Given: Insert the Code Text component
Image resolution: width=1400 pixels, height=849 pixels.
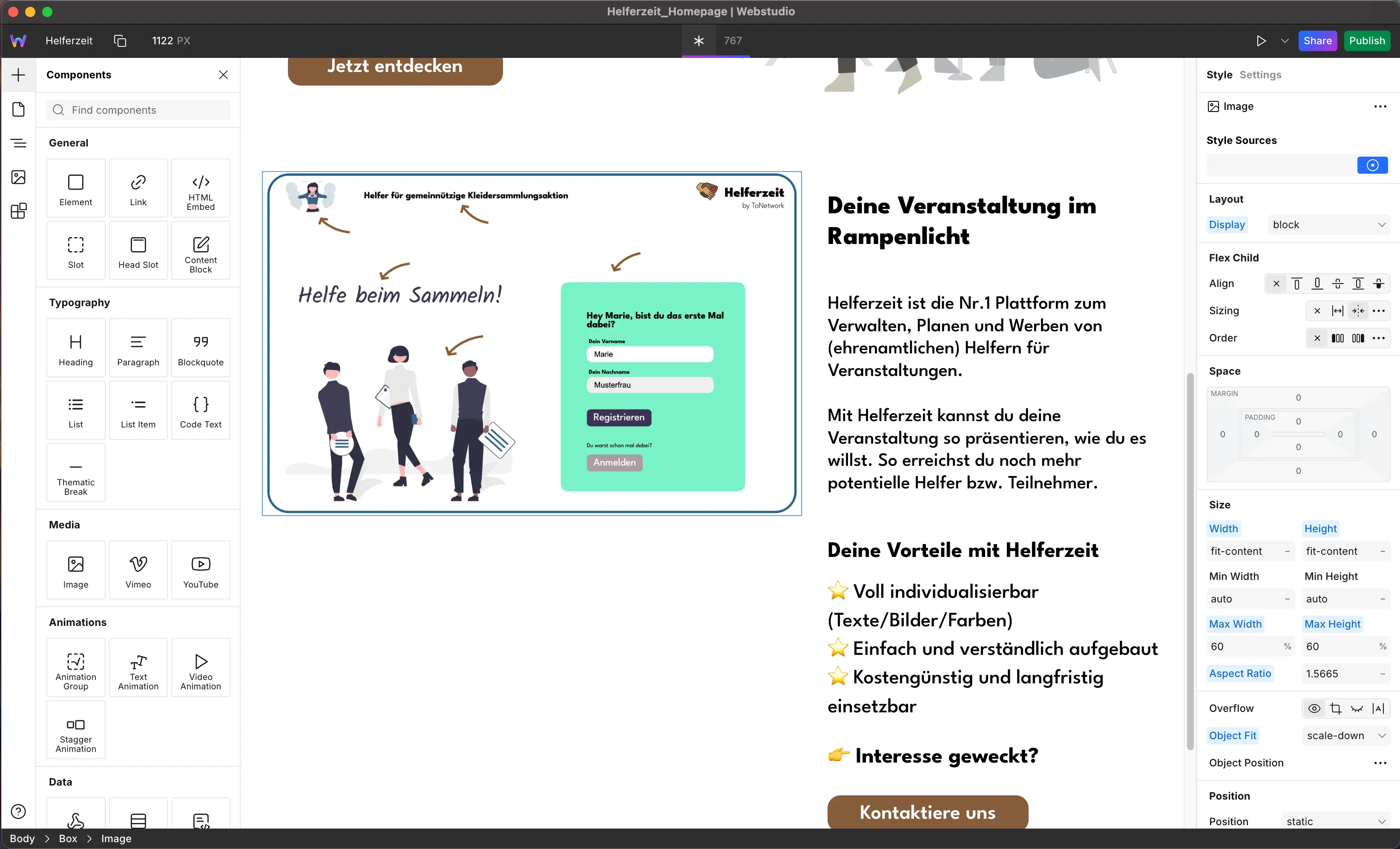Looking at the screenshot, I should pos(201,410).
